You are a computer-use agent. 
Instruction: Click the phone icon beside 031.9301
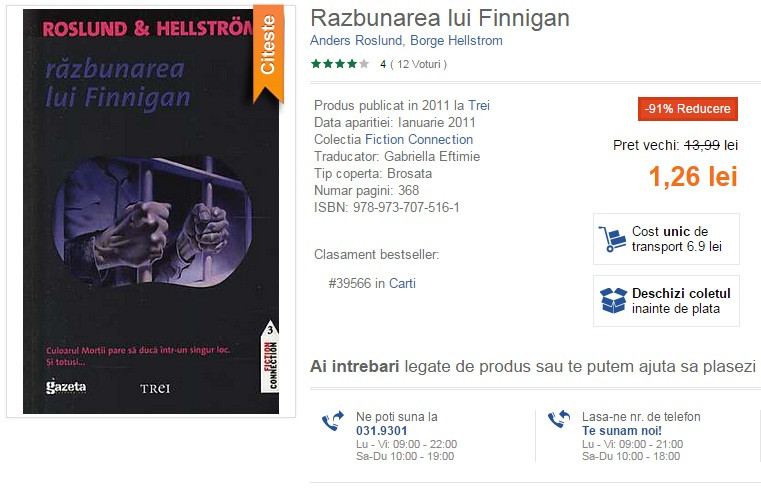[x=333, y=421]
